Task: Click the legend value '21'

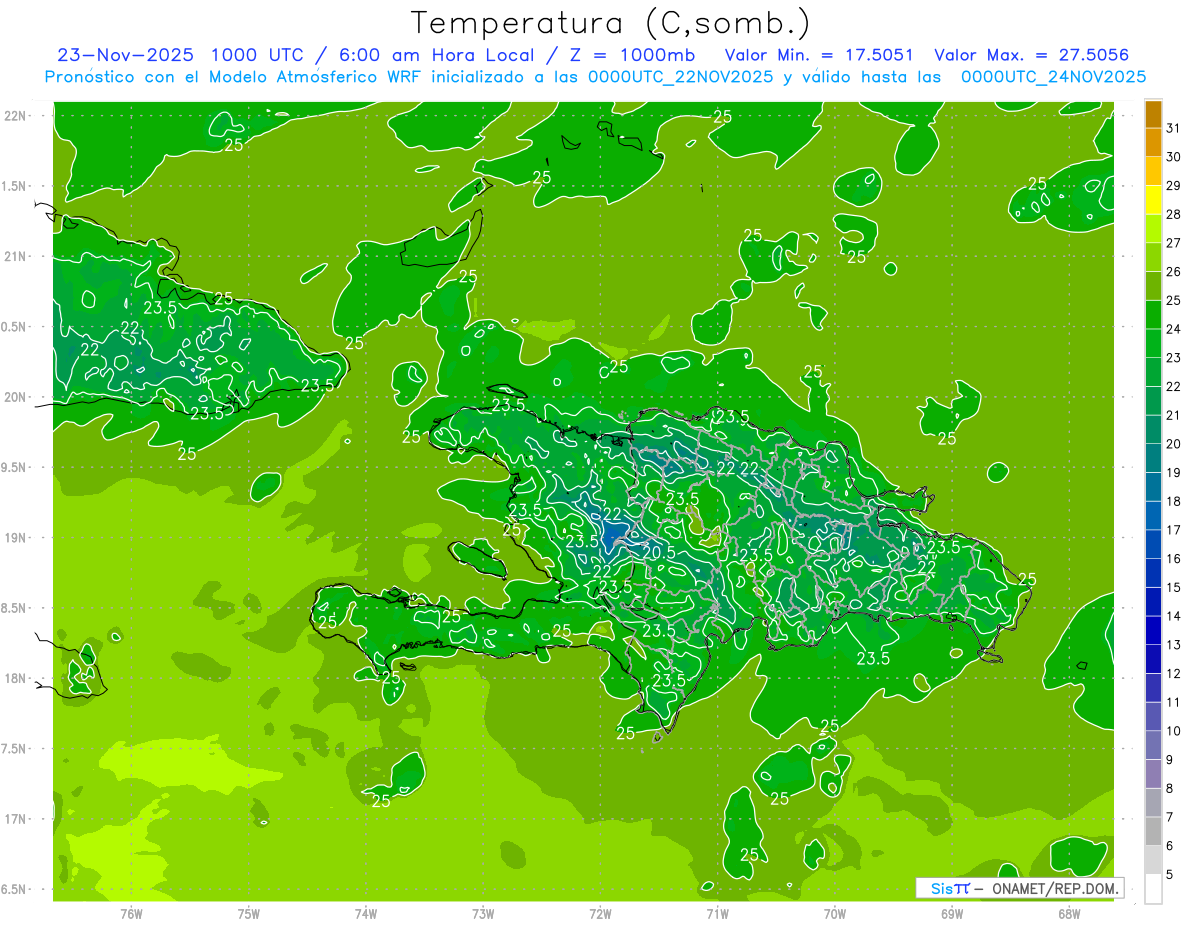Action: [x=1173, y=415]
